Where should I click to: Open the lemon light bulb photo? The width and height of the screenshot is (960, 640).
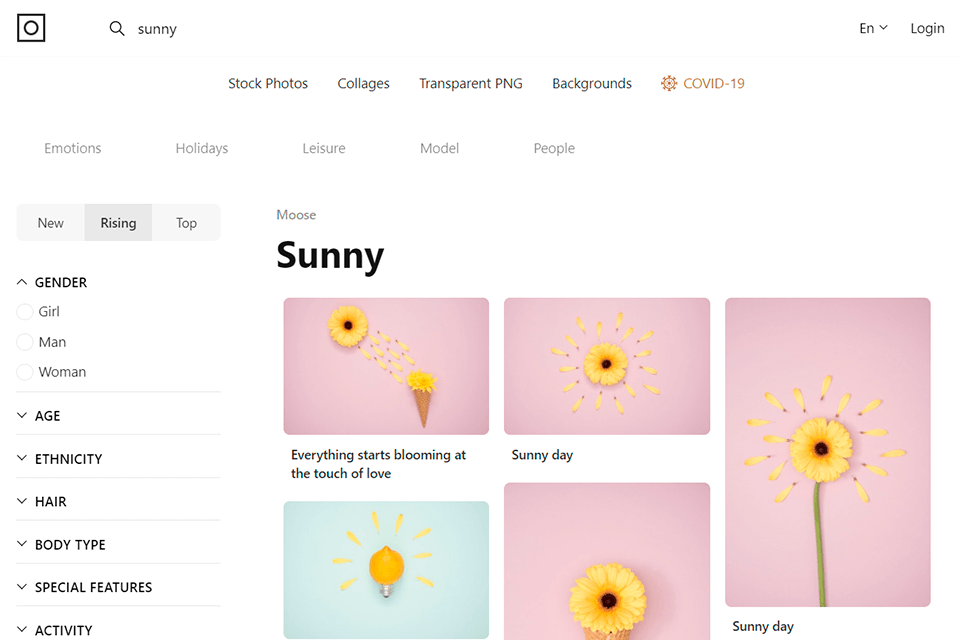(x=386, y=569)
